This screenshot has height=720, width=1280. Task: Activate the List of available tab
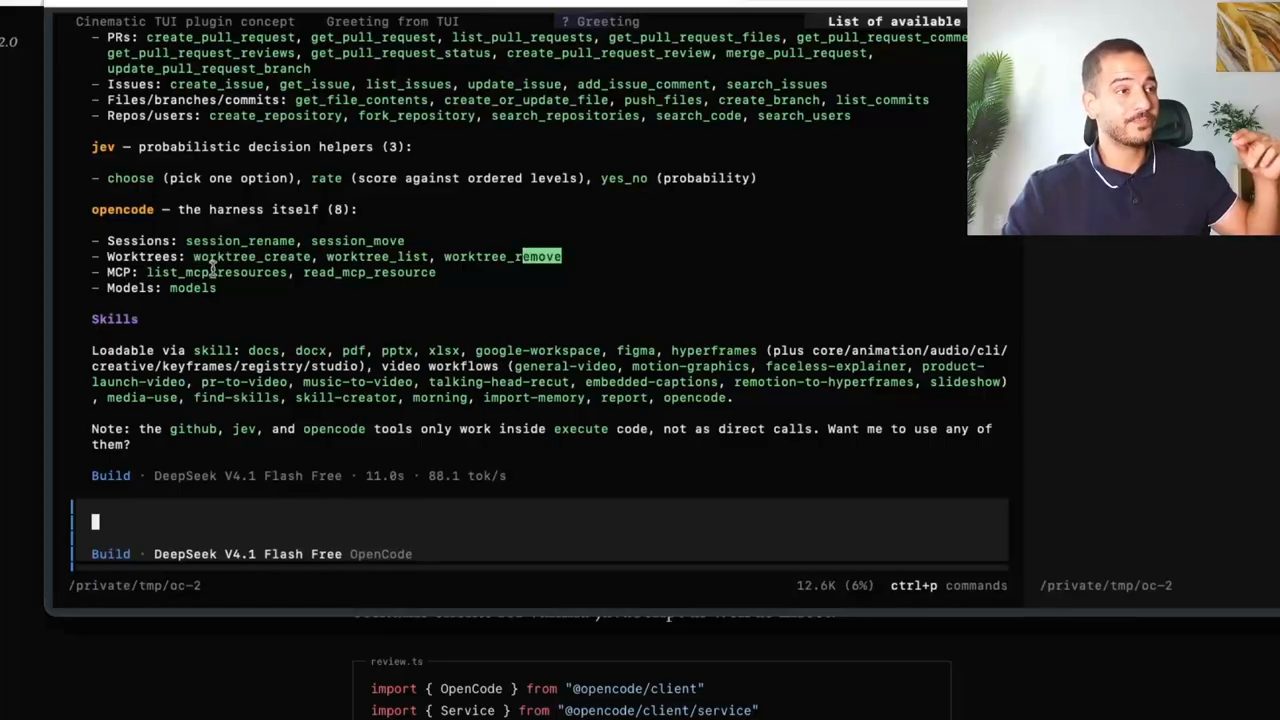[894, 21]
